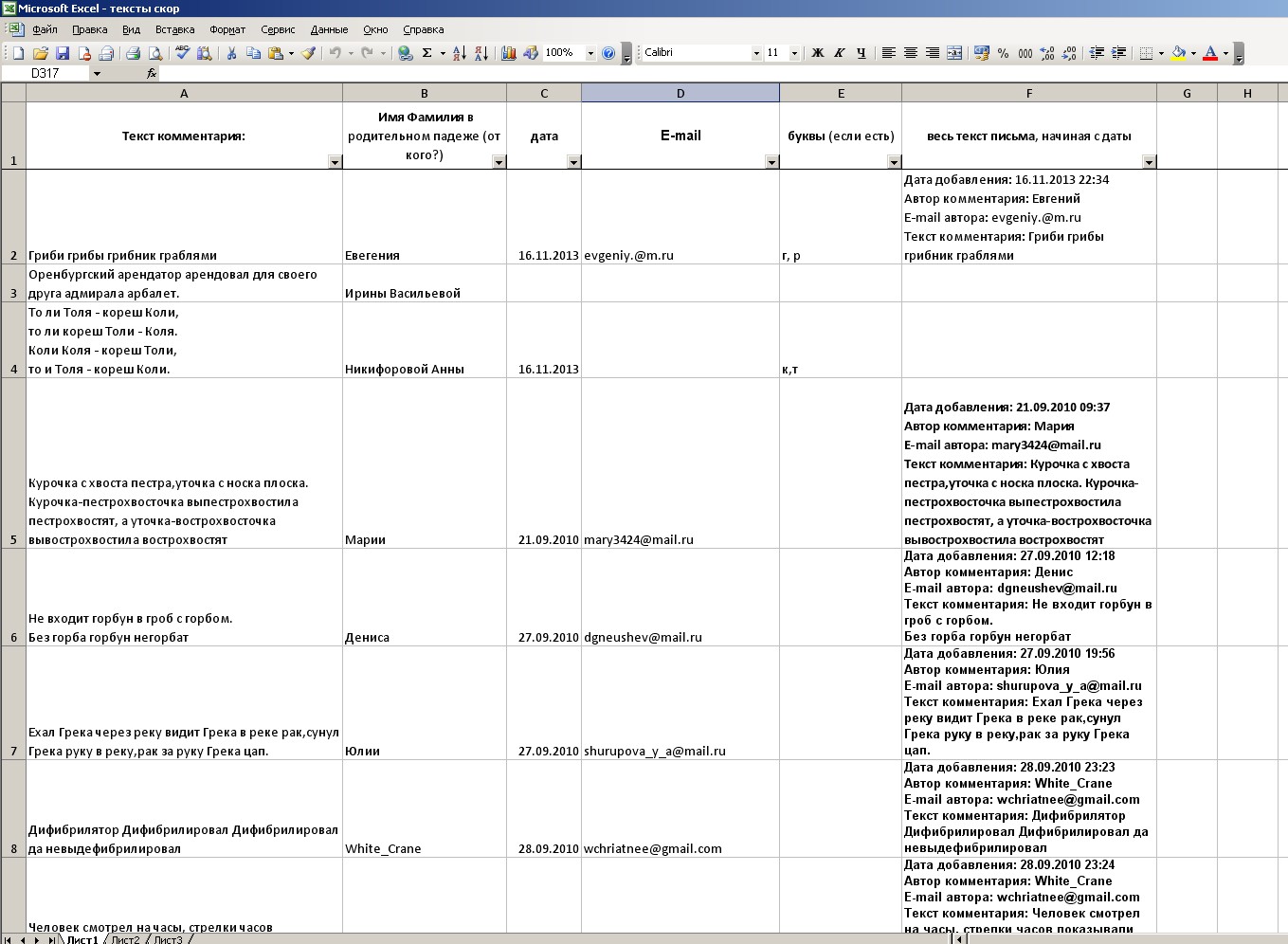Apply the yellow fill color
The height and width of the screenshot is (944, 1288).
click(x=1178, y=53)
